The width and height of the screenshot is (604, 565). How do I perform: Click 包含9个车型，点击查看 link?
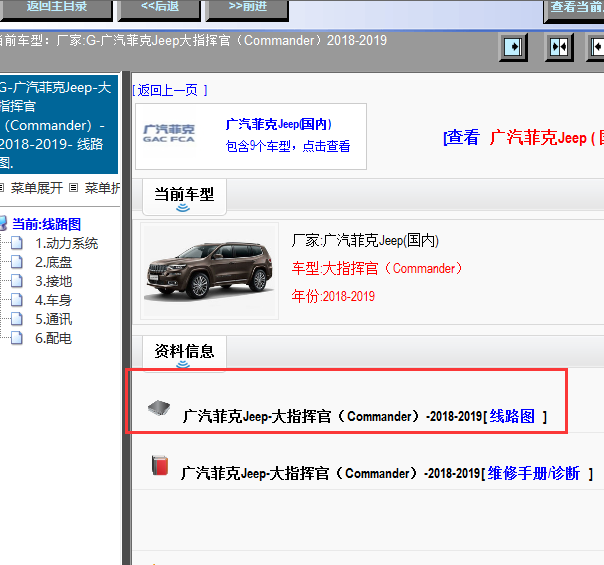[x=288, y=146]
